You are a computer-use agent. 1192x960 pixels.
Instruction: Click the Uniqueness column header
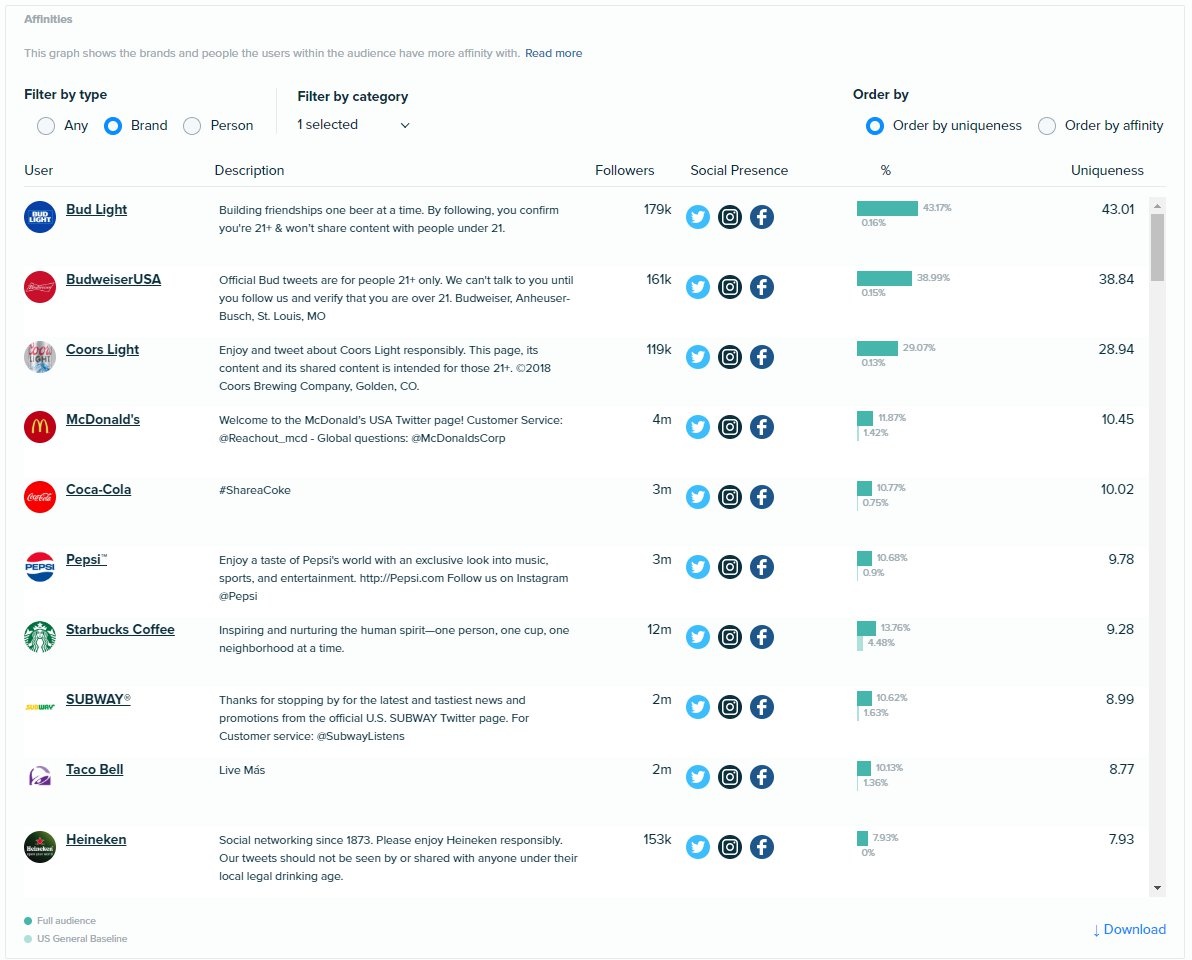pyautogui.click(x=1107, y=170)
